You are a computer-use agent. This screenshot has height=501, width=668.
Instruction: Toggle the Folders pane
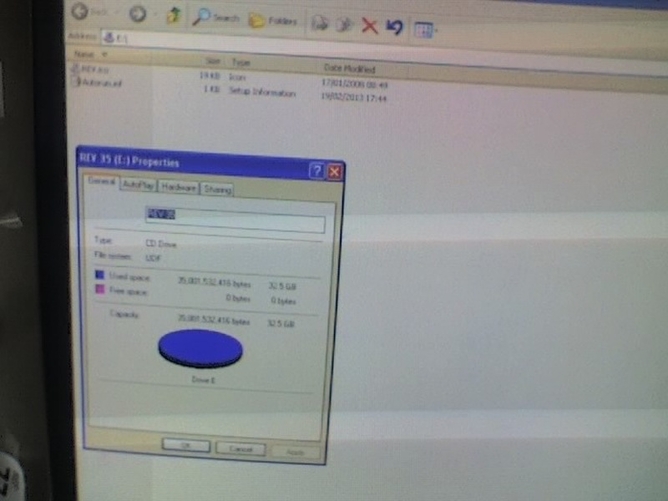273,20
